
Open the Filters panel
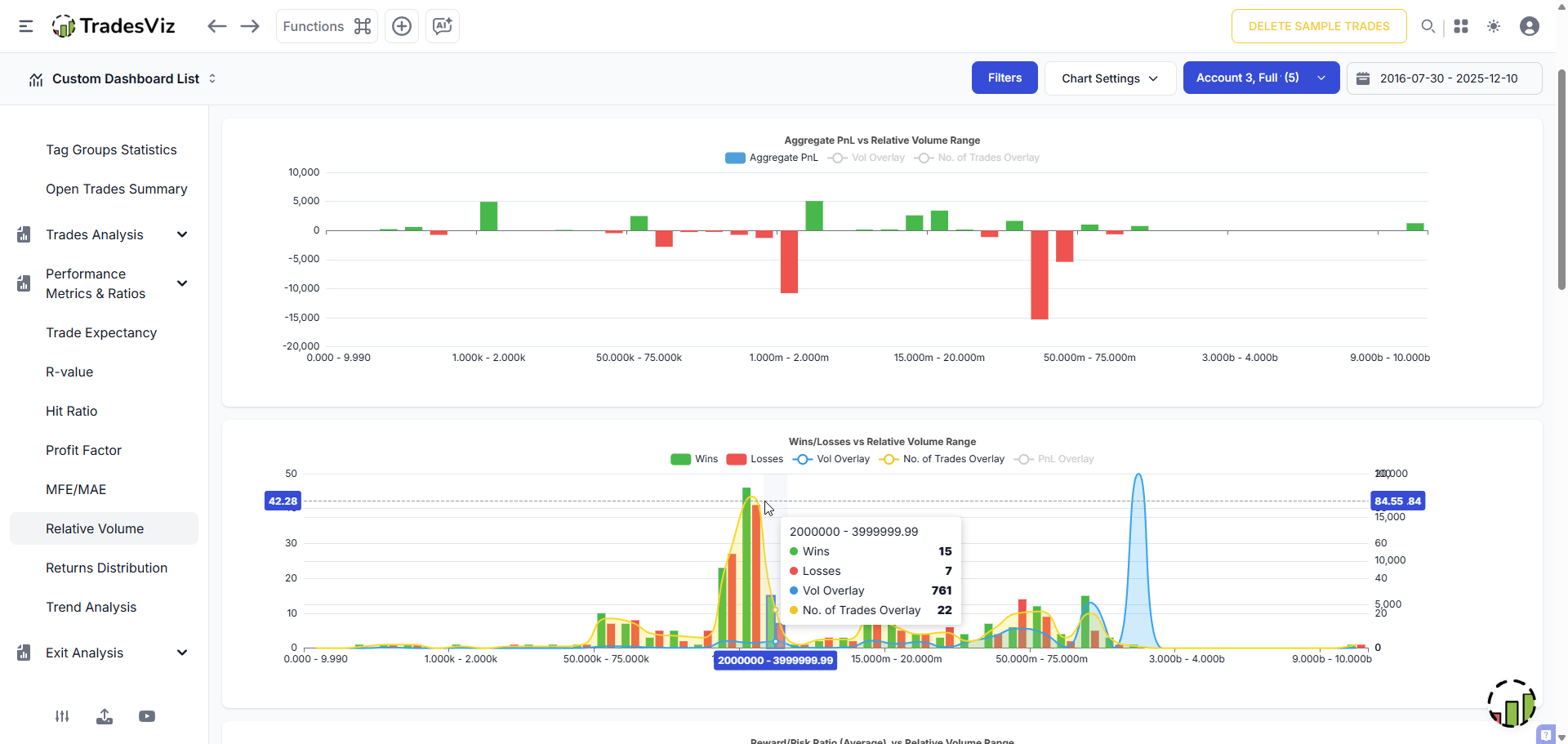[1004, 78]
